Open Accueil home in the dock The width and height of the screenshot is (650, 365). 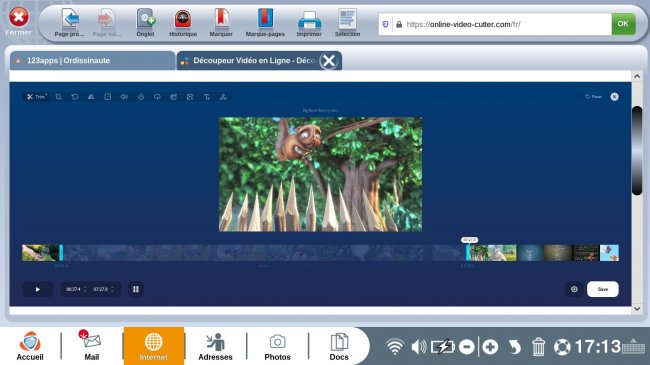click(x=30, y=346)
